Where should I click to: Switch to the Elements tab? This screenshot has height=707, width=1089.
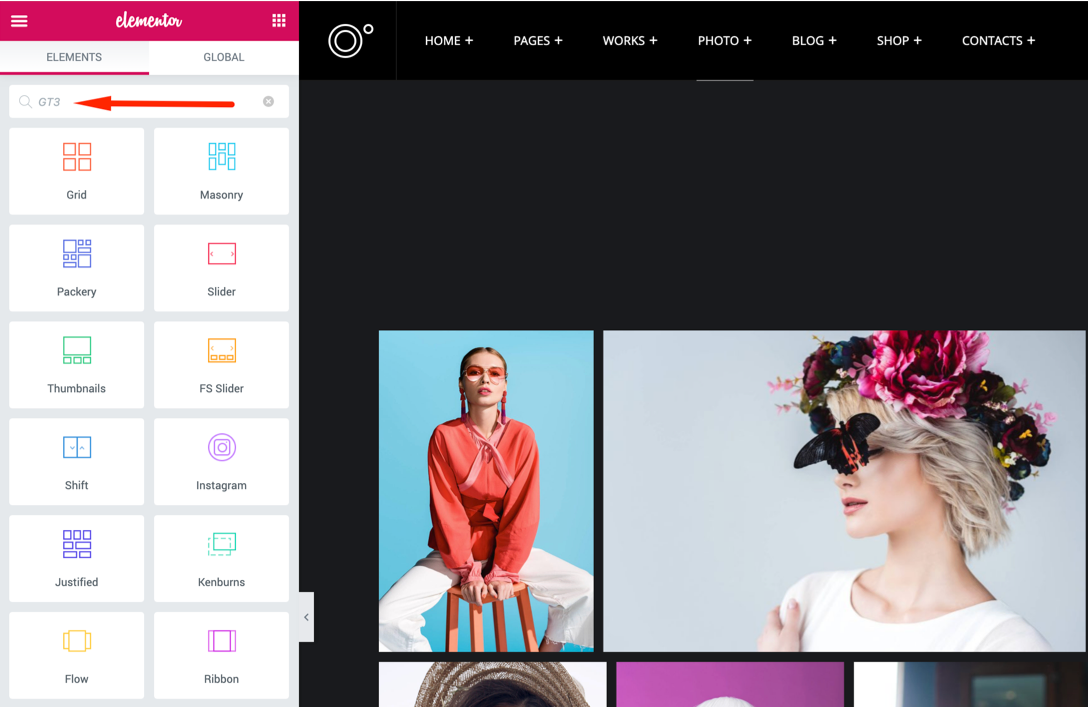click(x=74, y=57)
